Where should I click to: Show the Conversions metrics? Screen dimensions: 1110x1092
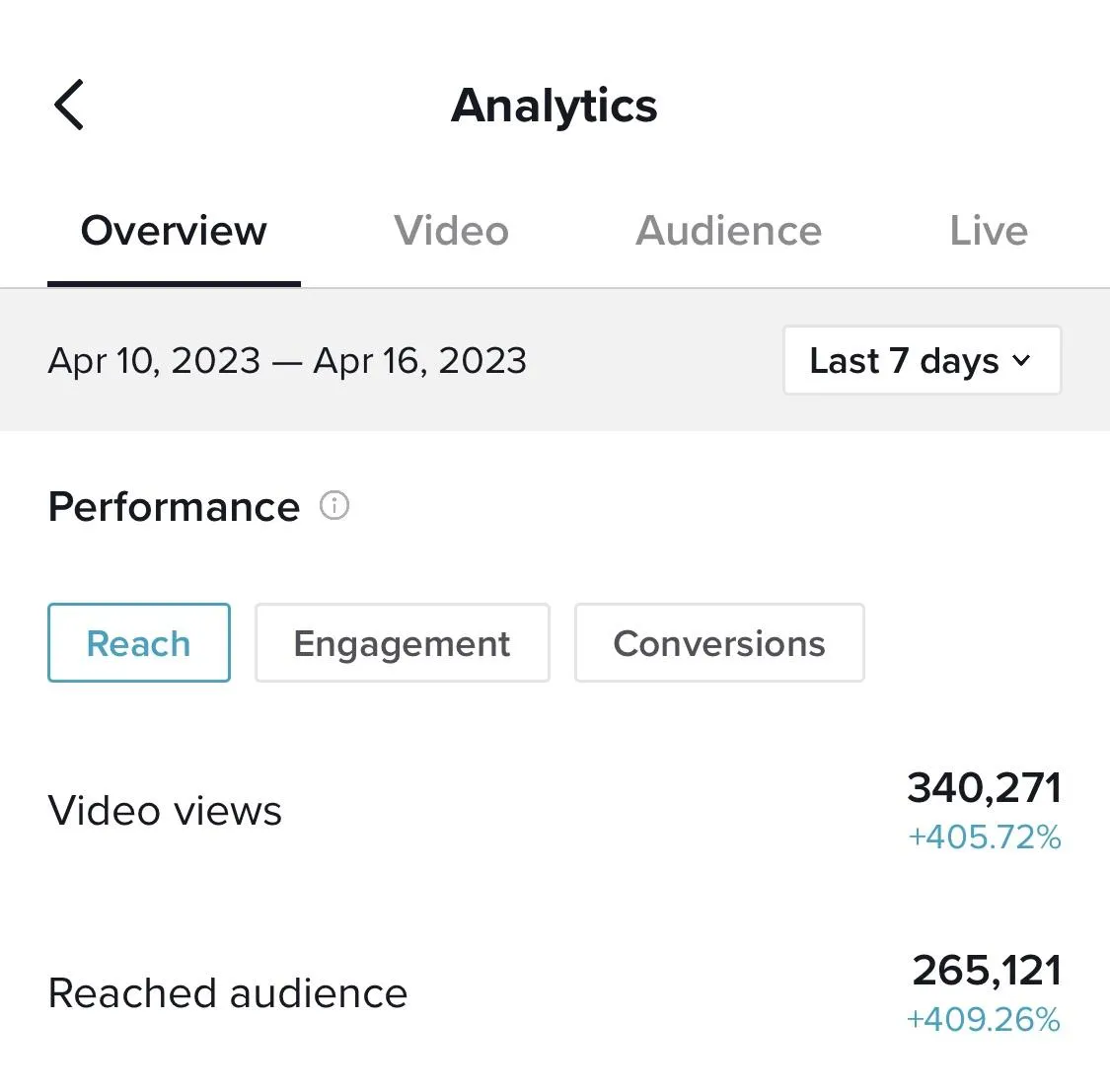click(x=719, y=643)
